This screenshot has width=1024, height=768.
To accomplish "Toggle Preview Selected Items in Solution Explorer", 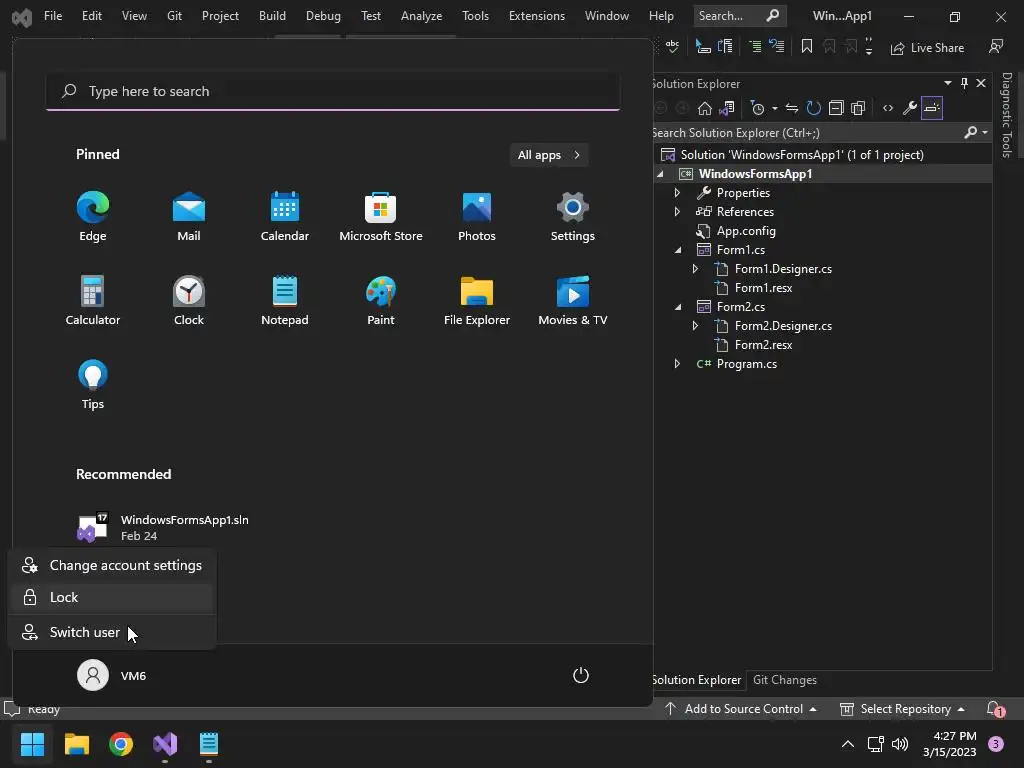I will pyautogui.click(x=932, y=108).
